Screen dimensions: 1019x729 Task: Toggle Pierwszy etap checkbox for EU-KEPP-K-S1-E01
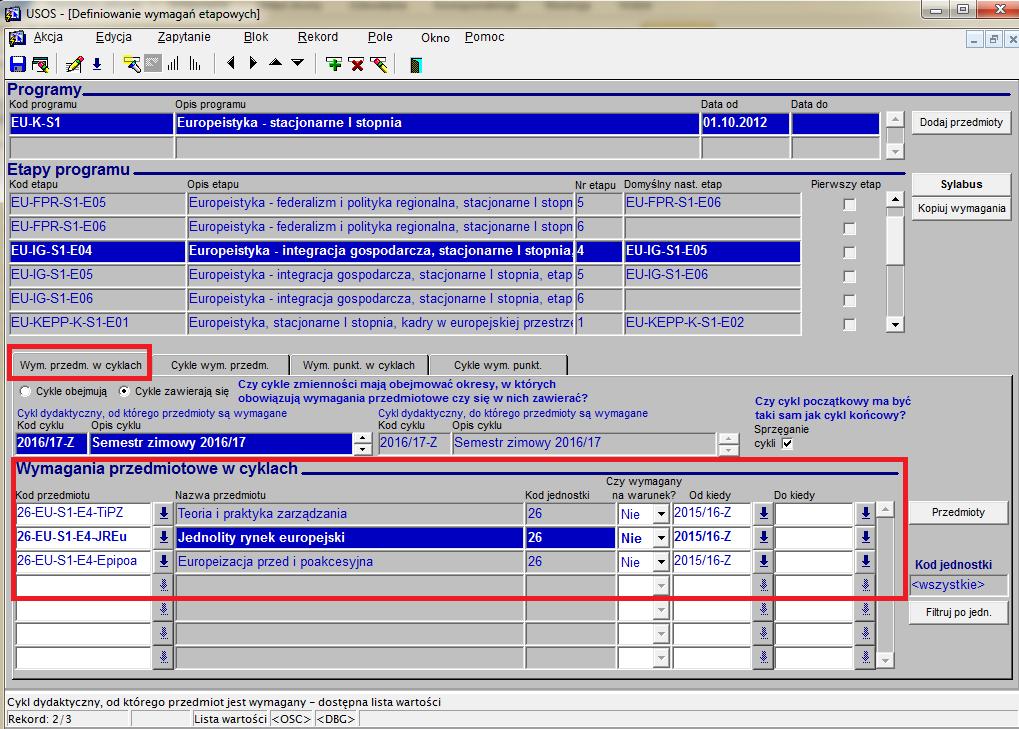pyautogui.click(x=849, y=324)
